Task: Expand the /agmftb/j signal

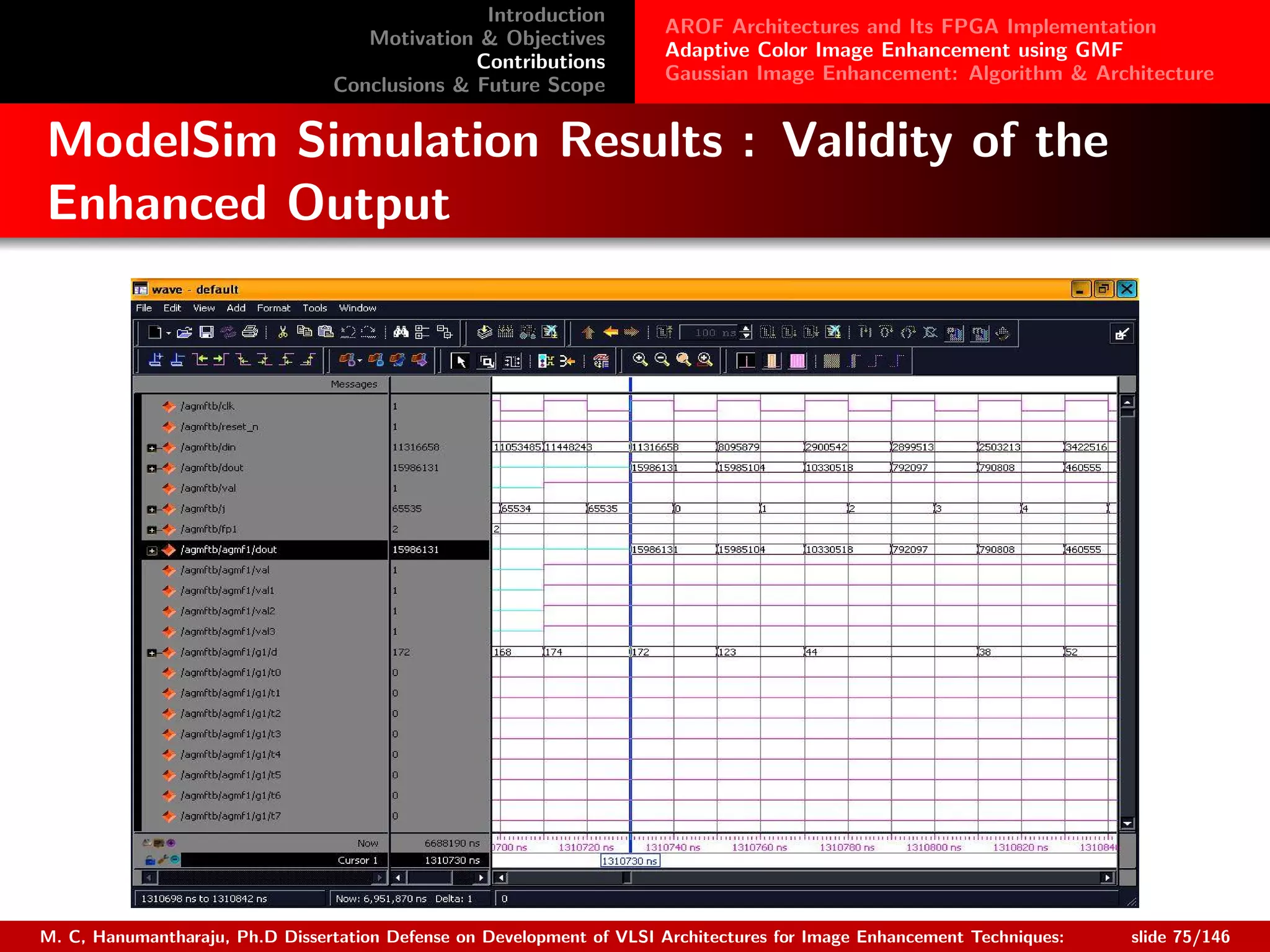Action: (152, 509)
